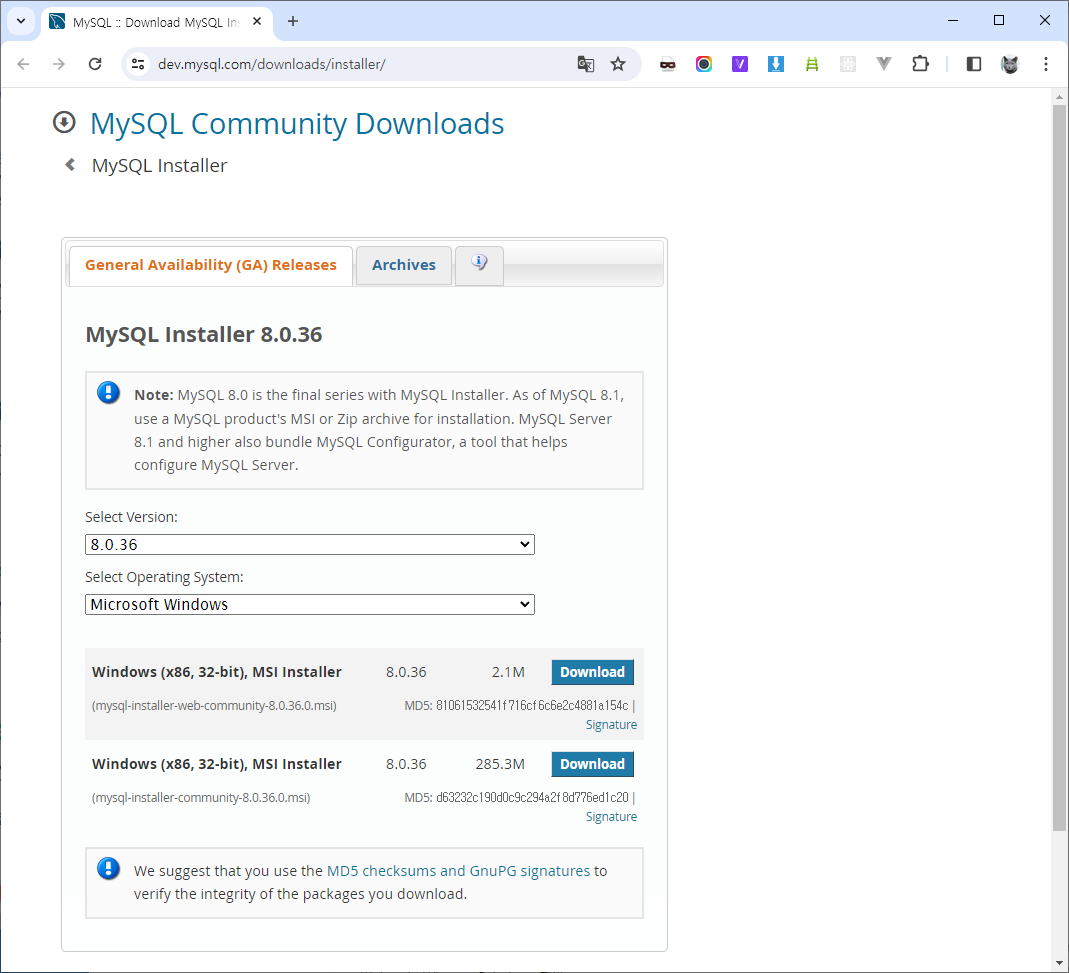Open the purple V extension icon
This screenshot has width=1069, height=973.
coord(740,64)
